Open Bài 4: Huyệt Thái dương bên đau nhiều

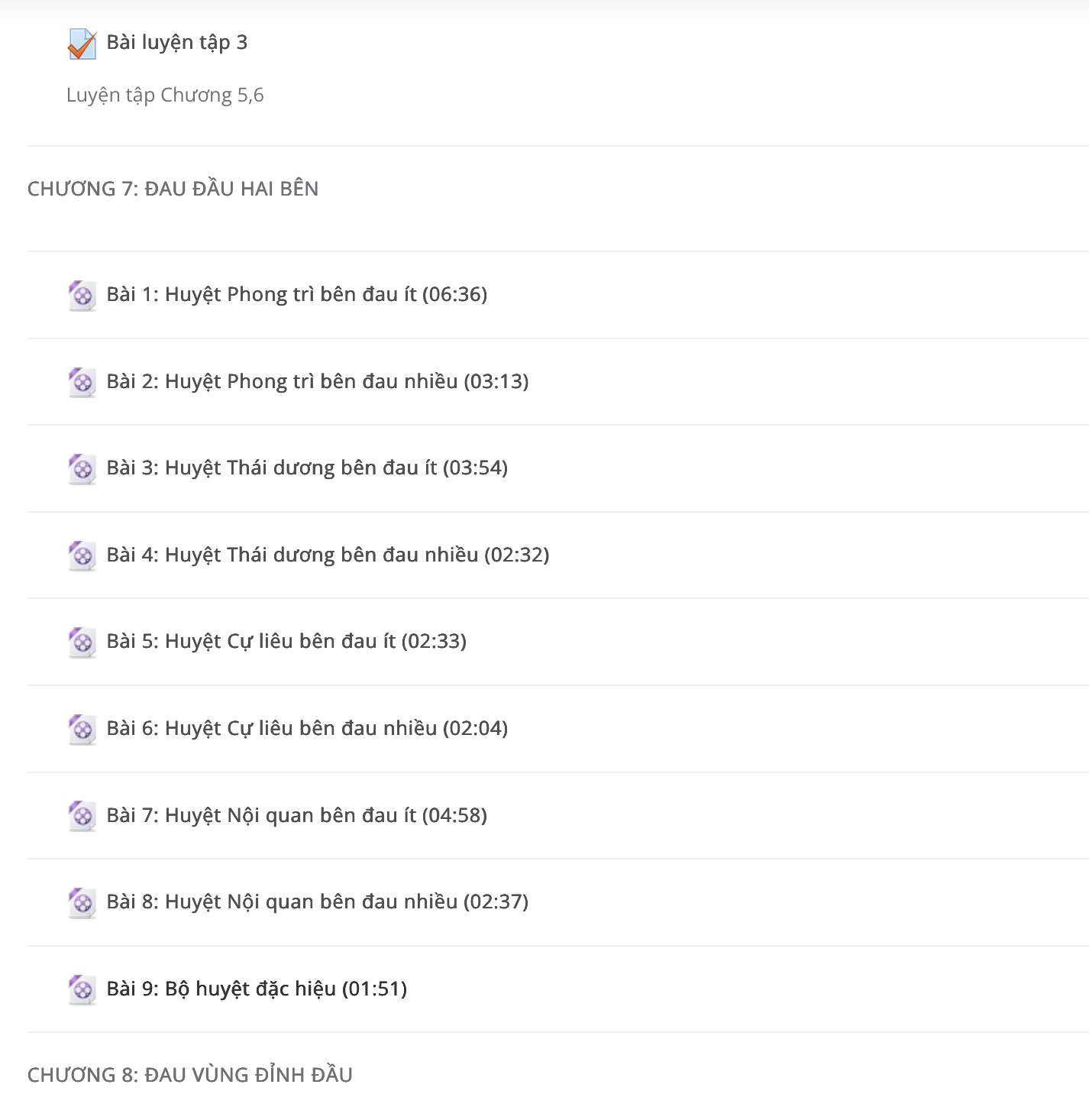pos(328,555)
